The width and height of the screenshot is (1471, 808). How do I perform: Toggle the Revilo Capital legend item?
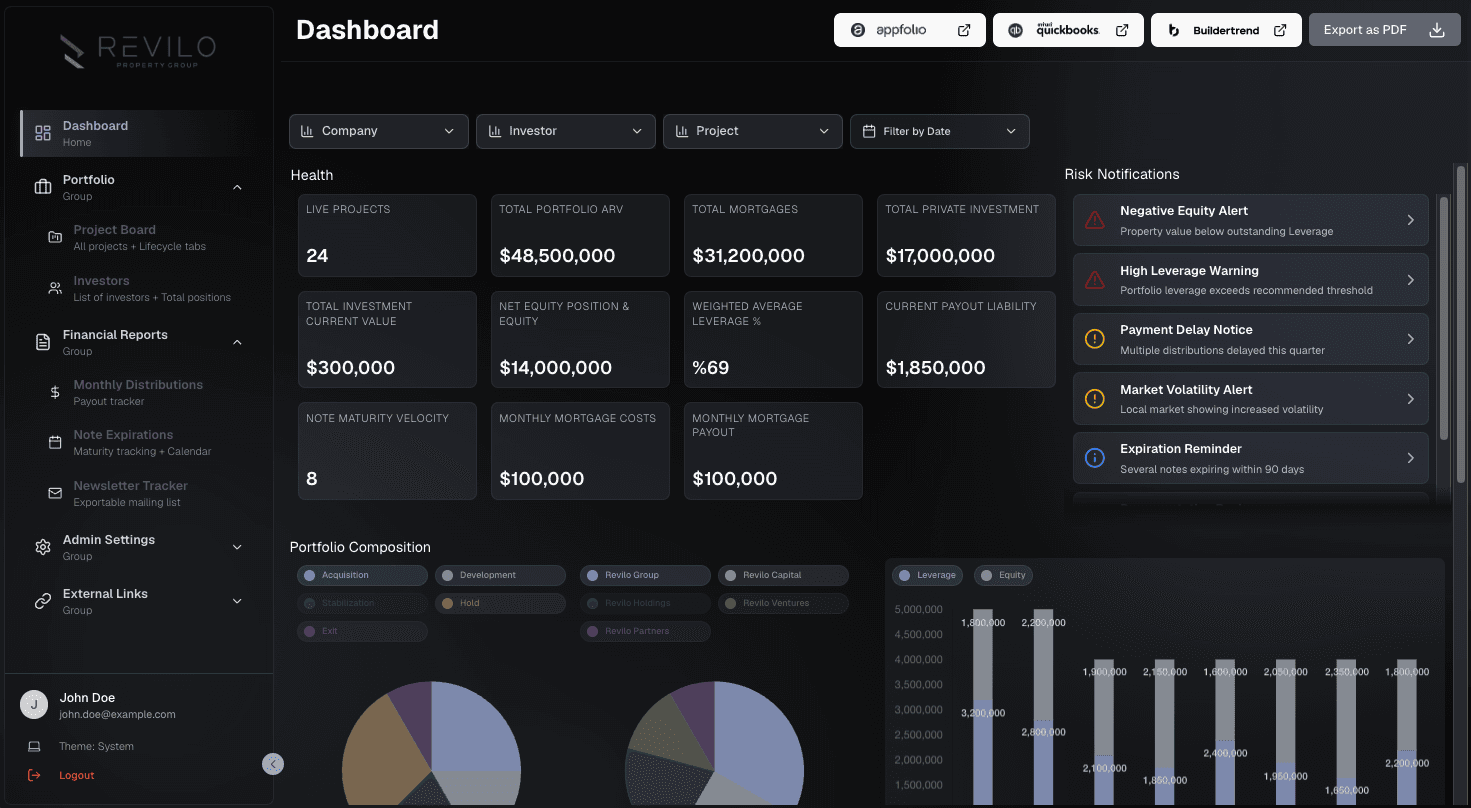pos(783,575)
